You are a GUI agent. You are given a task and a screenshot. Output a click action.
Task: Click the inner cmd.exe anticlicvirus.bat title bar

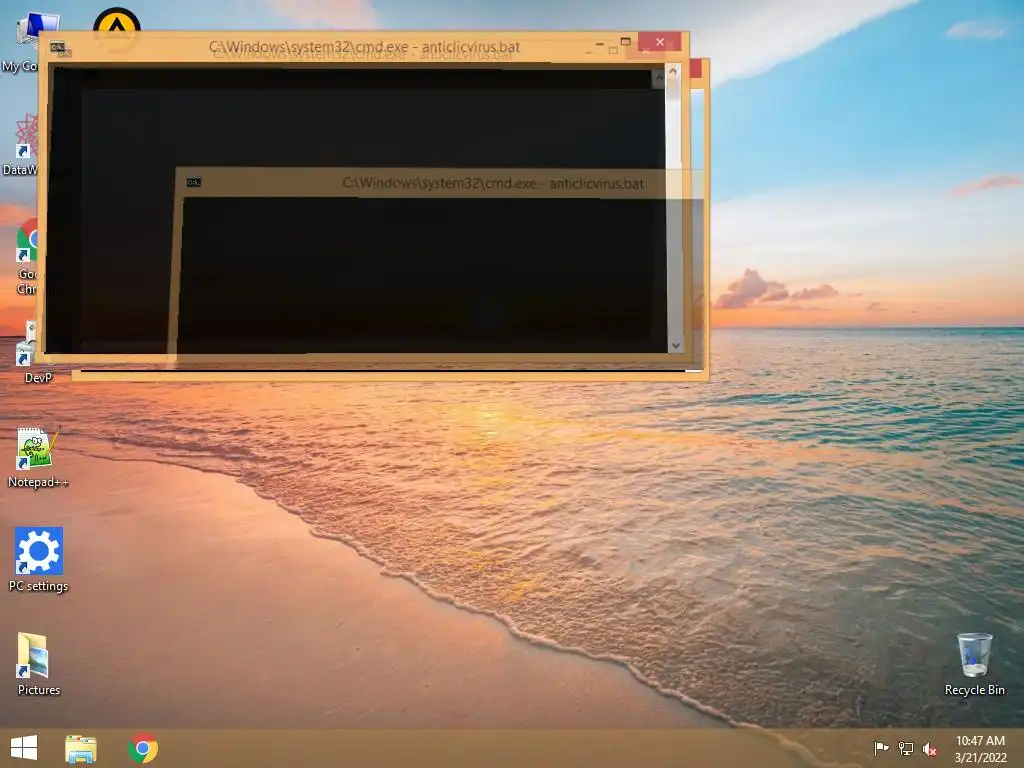(493, 183)
